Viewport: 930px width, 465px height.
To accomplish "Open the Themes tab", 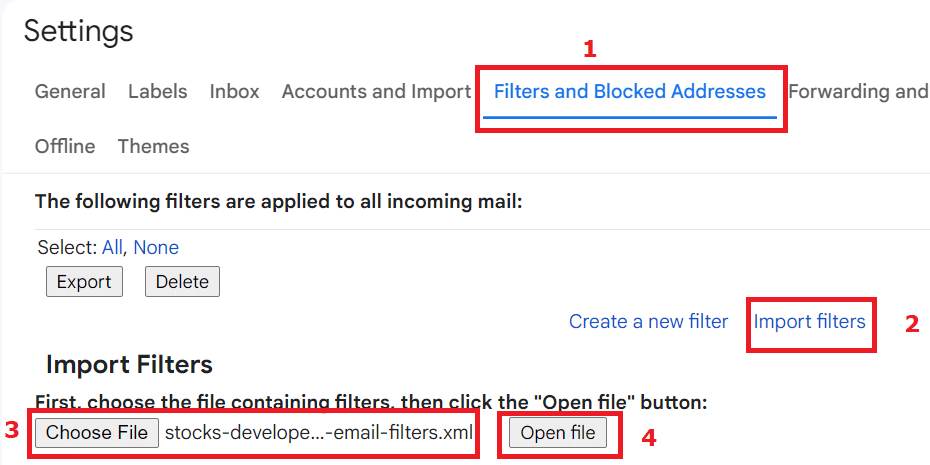I will [154, 146].
